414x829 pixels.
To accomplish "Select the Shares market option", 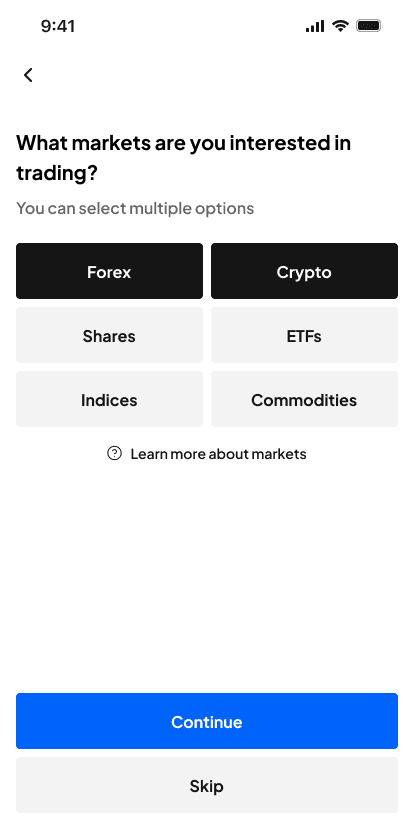I will [109, 335].
